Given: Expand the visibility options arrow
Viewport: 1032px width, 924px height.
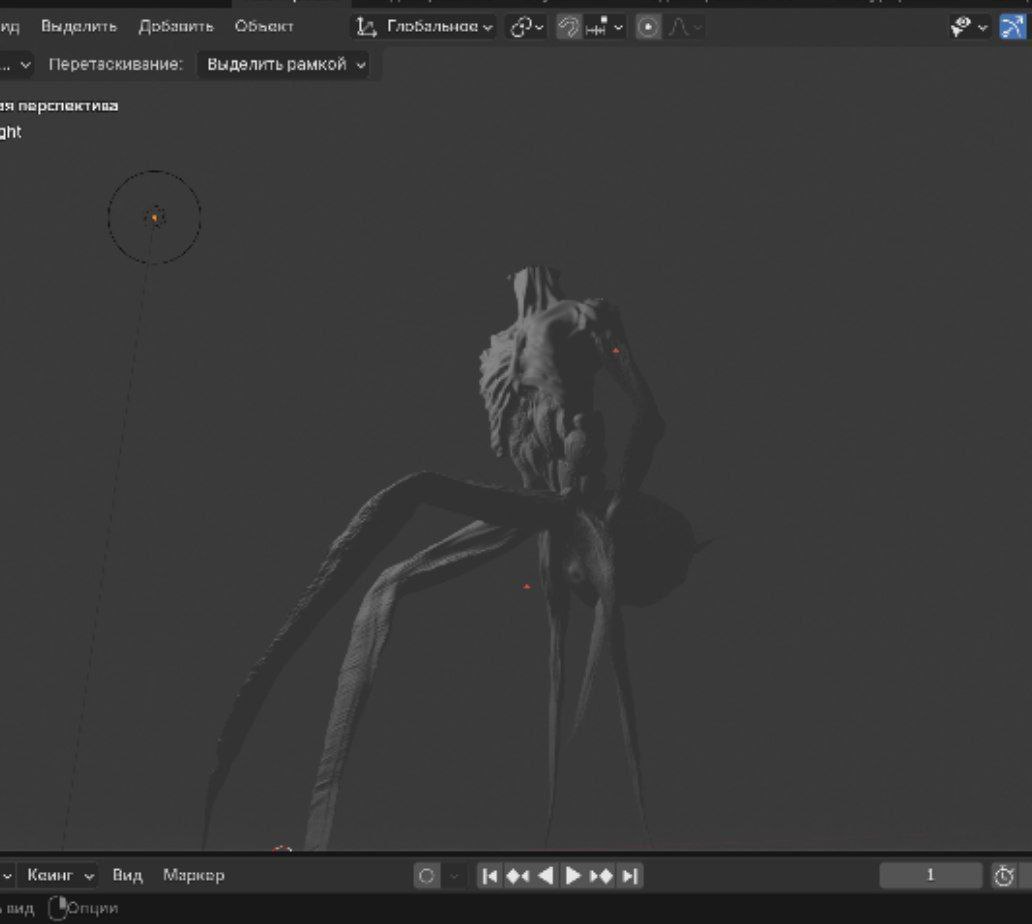Looking at the screenshot, I should pos(983,28).
